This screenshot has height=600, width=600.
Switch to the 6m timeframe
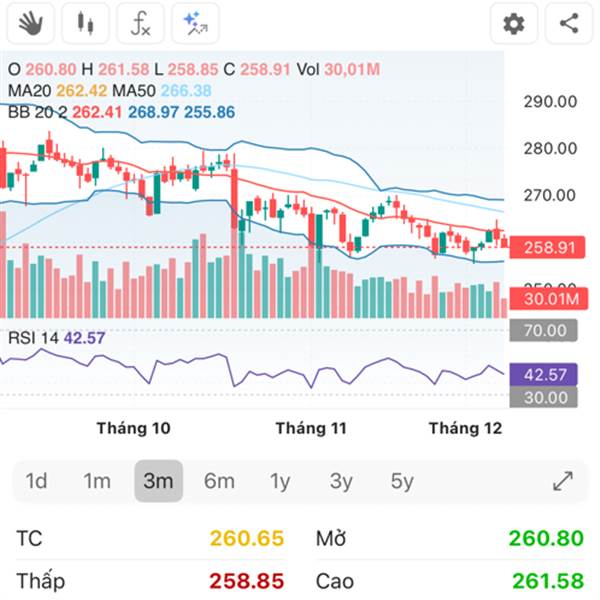[x=219, y=481]
